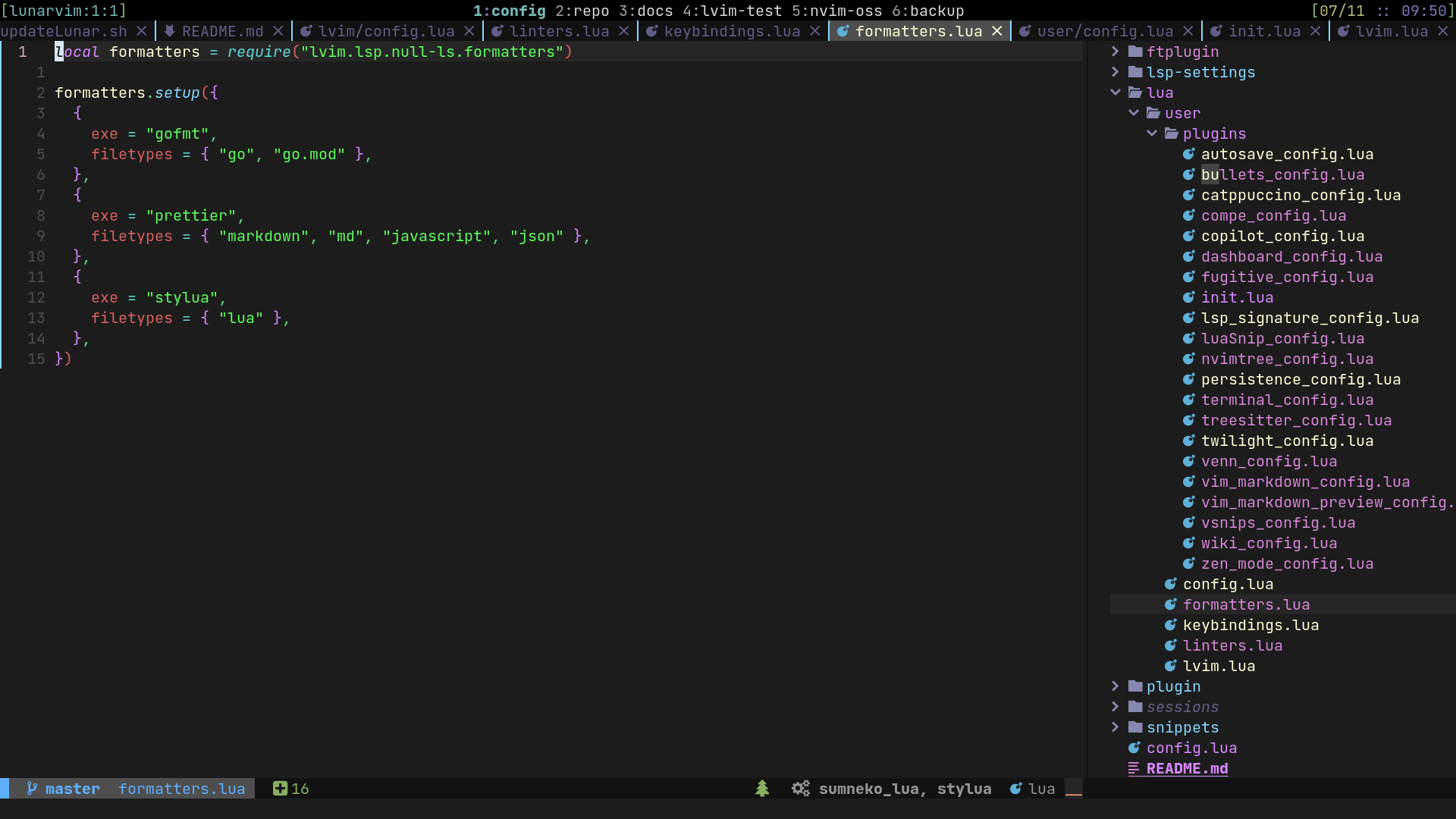Screen dimensions: 1456x819
Task: Click Lua icon beside copilot_config.lua
Action: pyautogui.click(x=1189, y=236)
